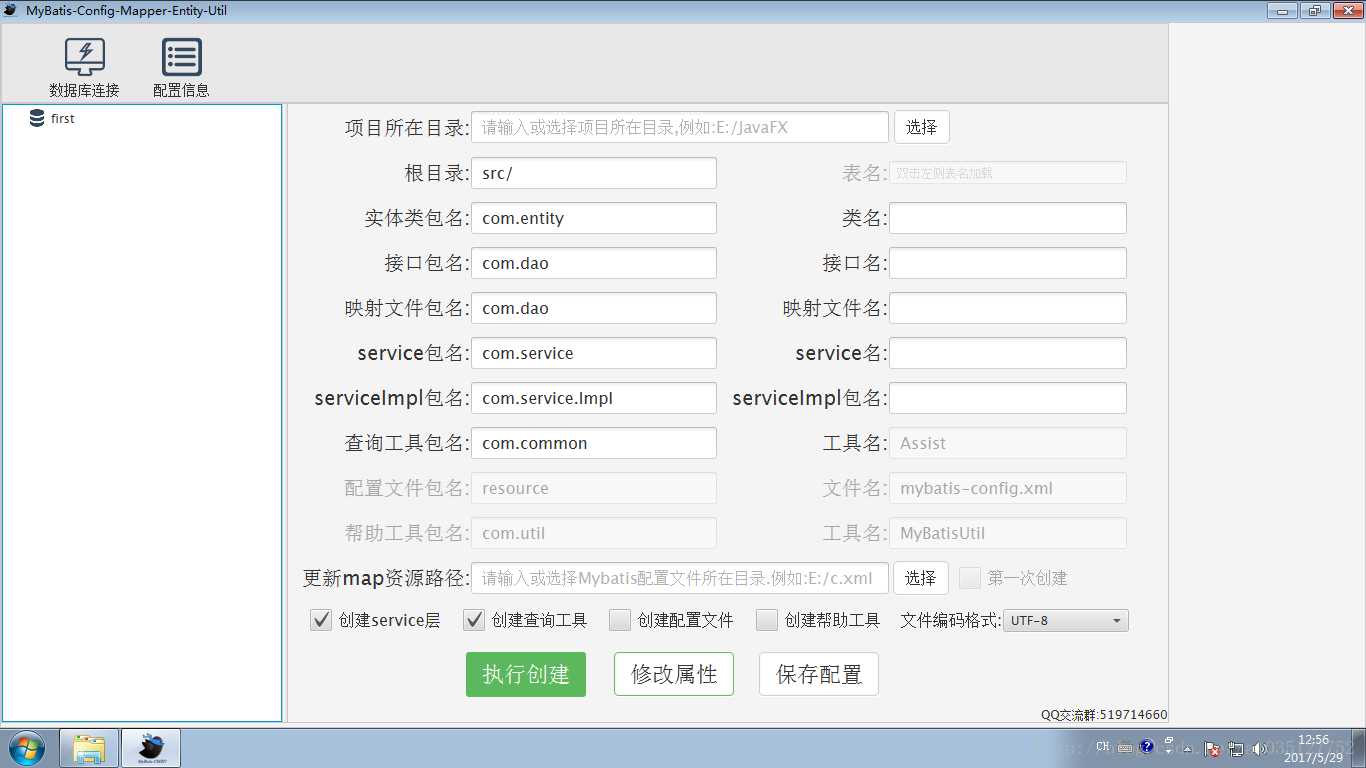Click the 接口包名 field with com.dao
Viewport: 1366px width, 768px height.
(x=594, y=263)
